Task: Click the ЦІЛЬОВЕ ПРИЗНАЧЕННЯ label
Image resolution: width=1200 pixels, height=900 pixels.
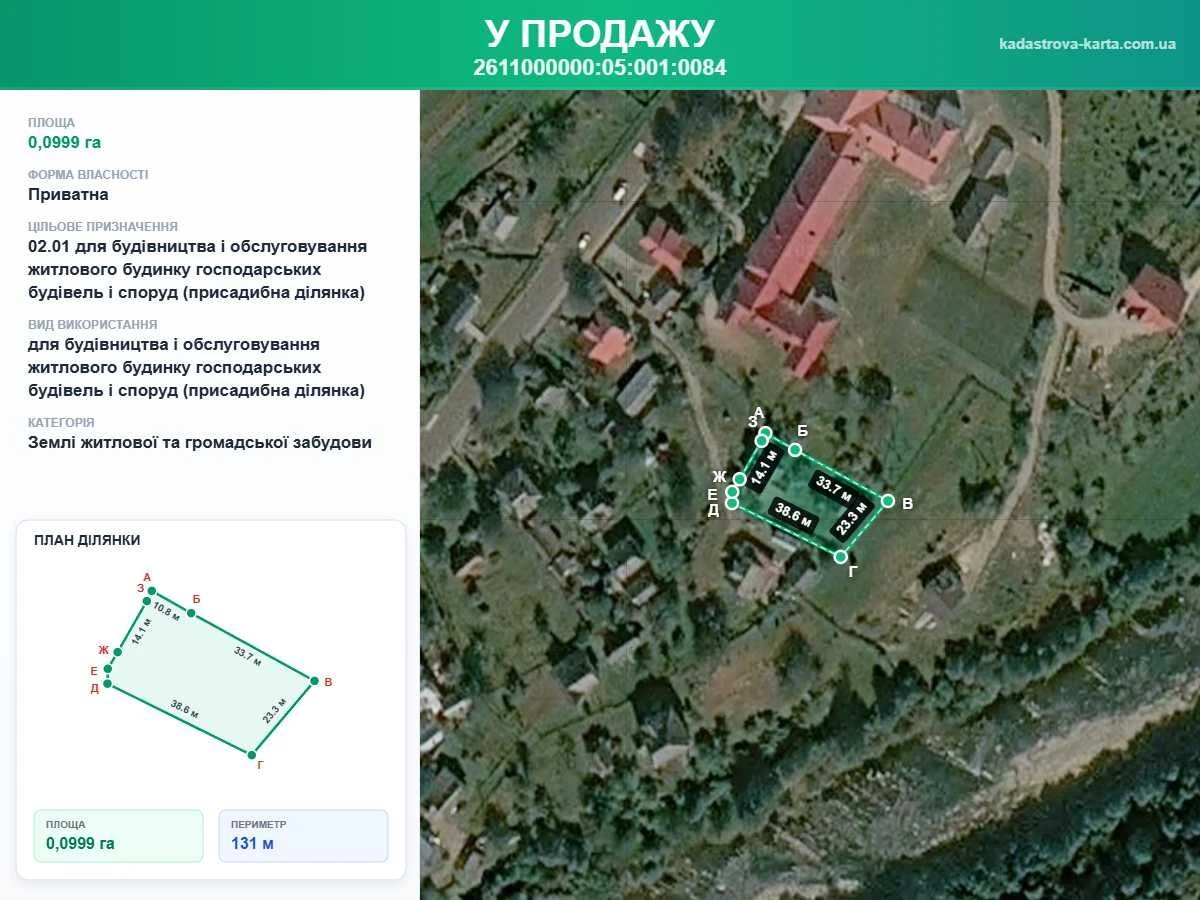Action: [x=103, y=226]
